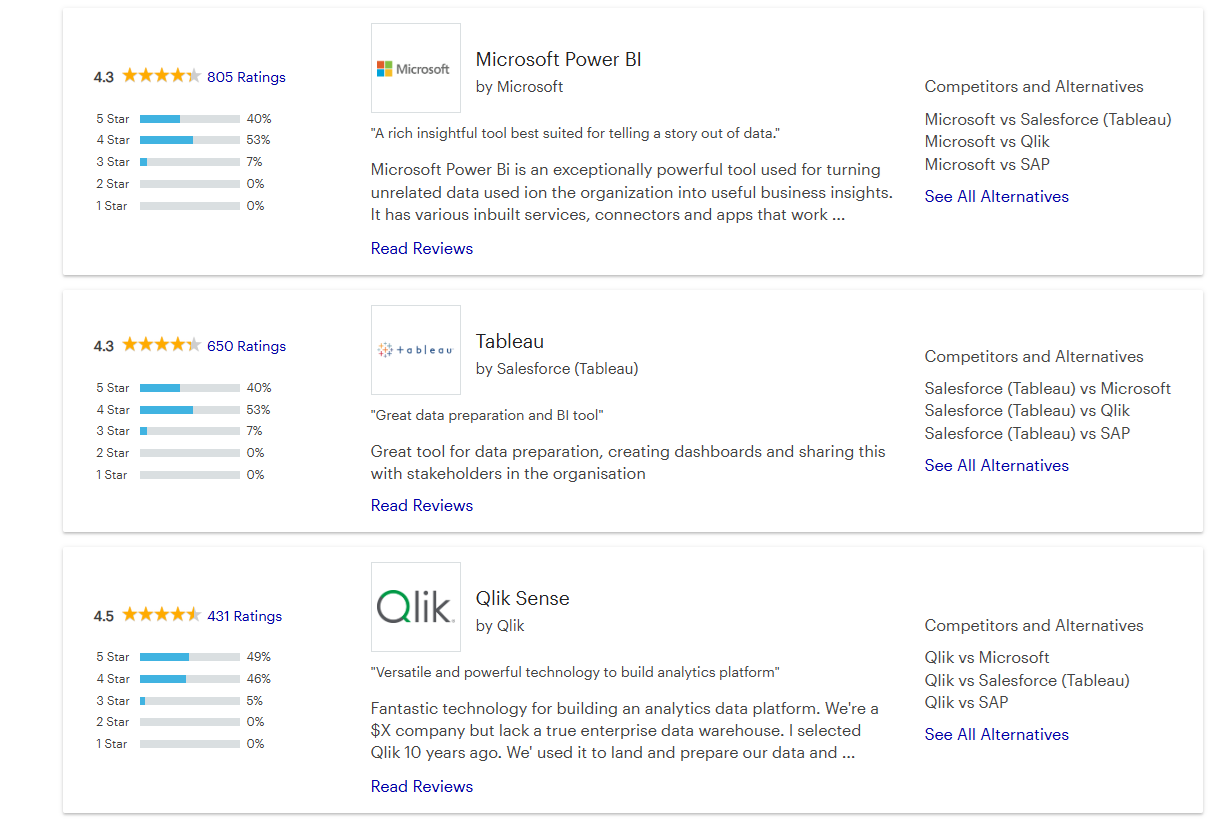See All Alternatives for Qlik Sense
The width and height of the screenshot is (1221, 820).
click(997, 735)
